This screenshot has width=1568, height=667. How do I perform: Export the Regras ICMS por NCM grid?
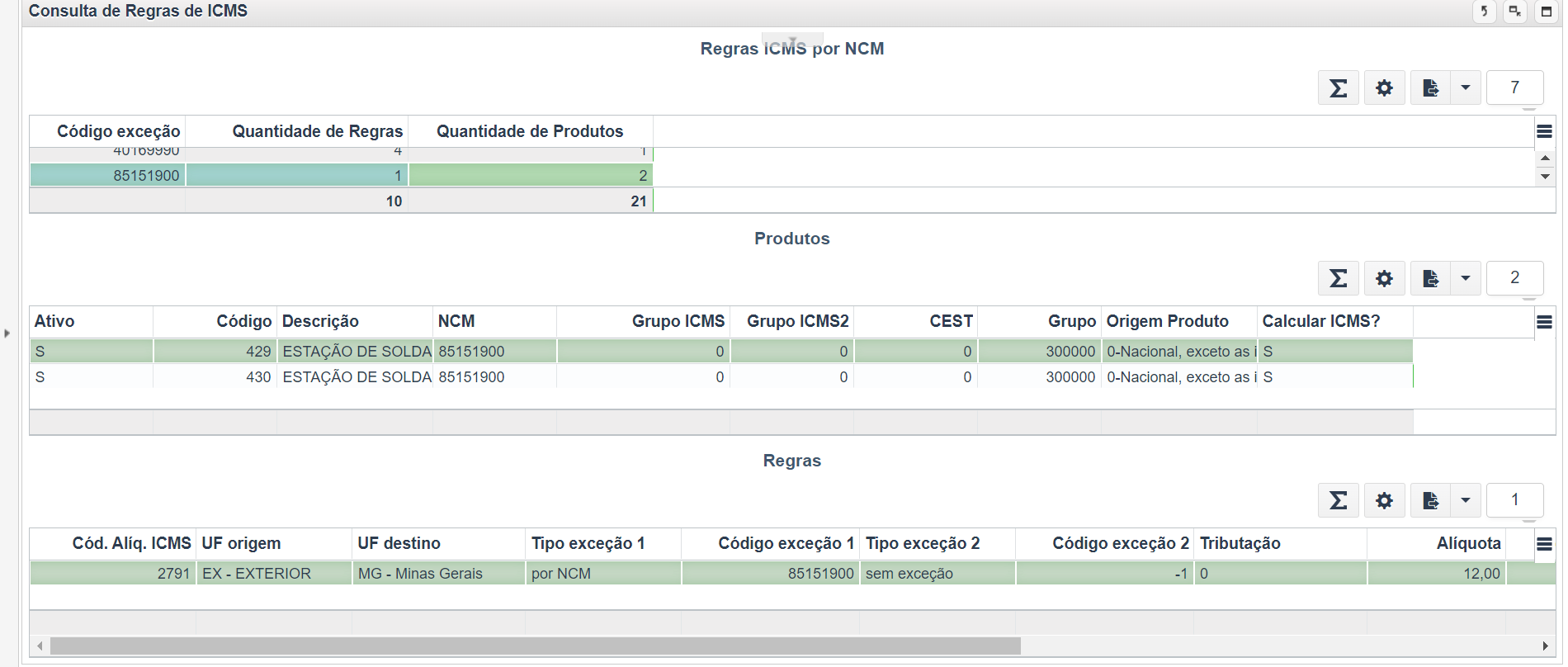(1431, 88)
